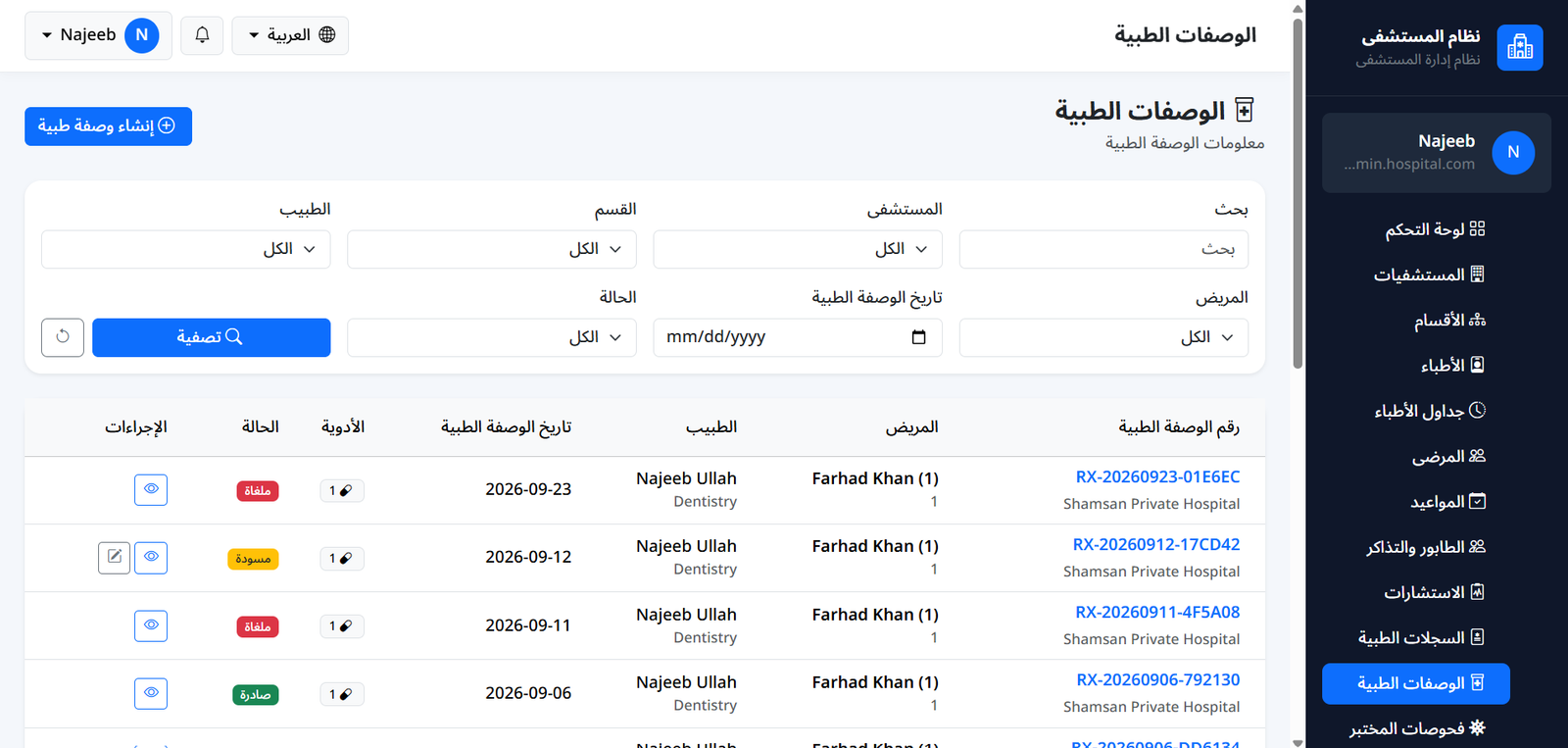Click medication count badge for RX-20260906-792130

(342, 694)
